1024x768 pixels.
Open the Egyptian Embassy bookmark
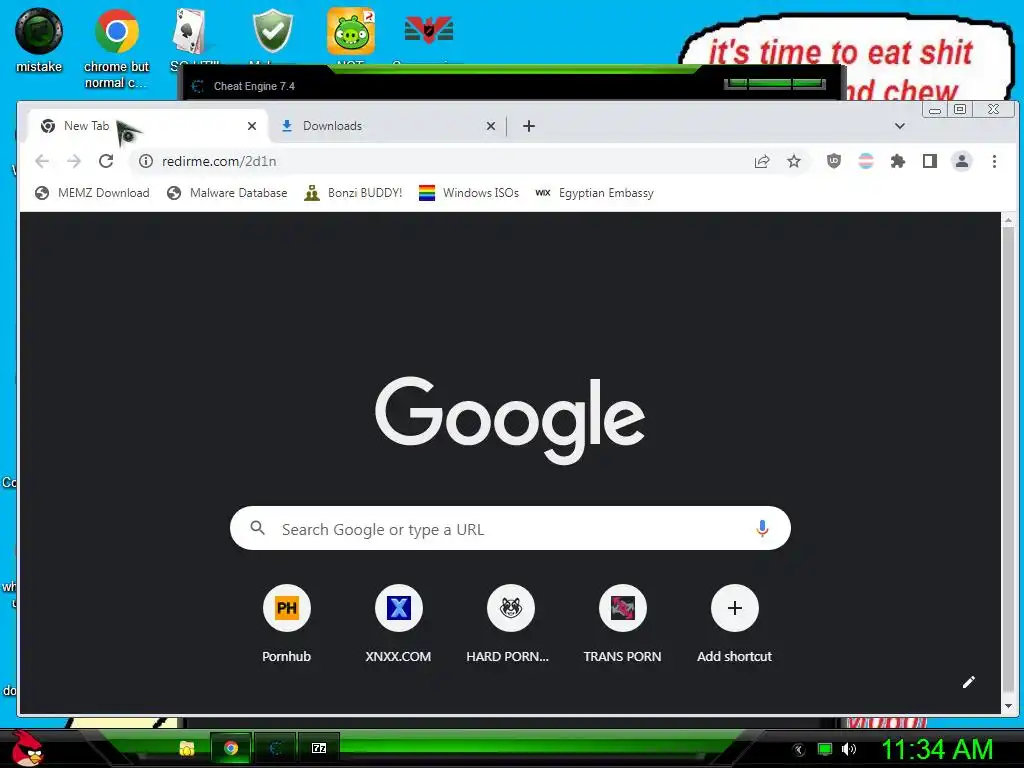tap(594, 193)
